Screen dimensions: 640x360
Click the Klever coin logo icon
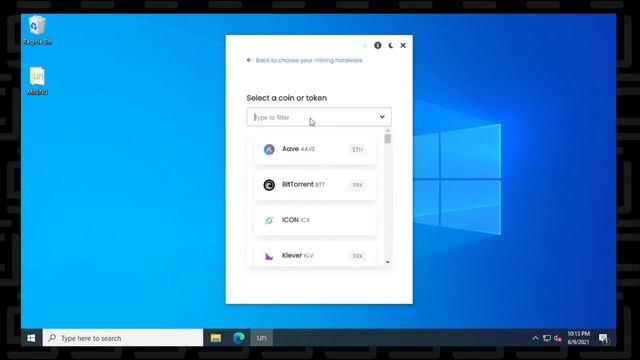pos(269,256)
